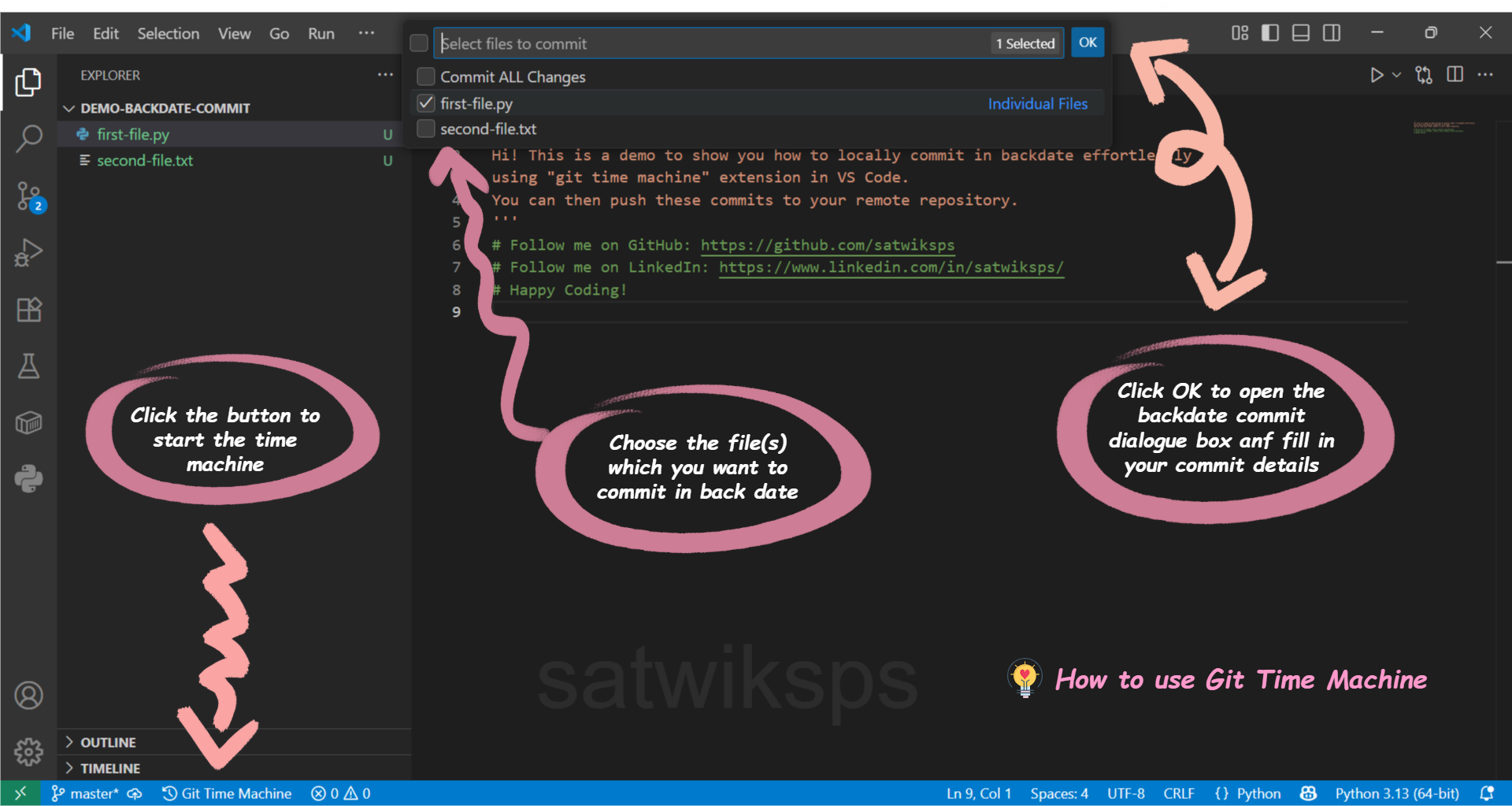
Task: Change indentation via Spaces: 4
Action: (1059, 793)
